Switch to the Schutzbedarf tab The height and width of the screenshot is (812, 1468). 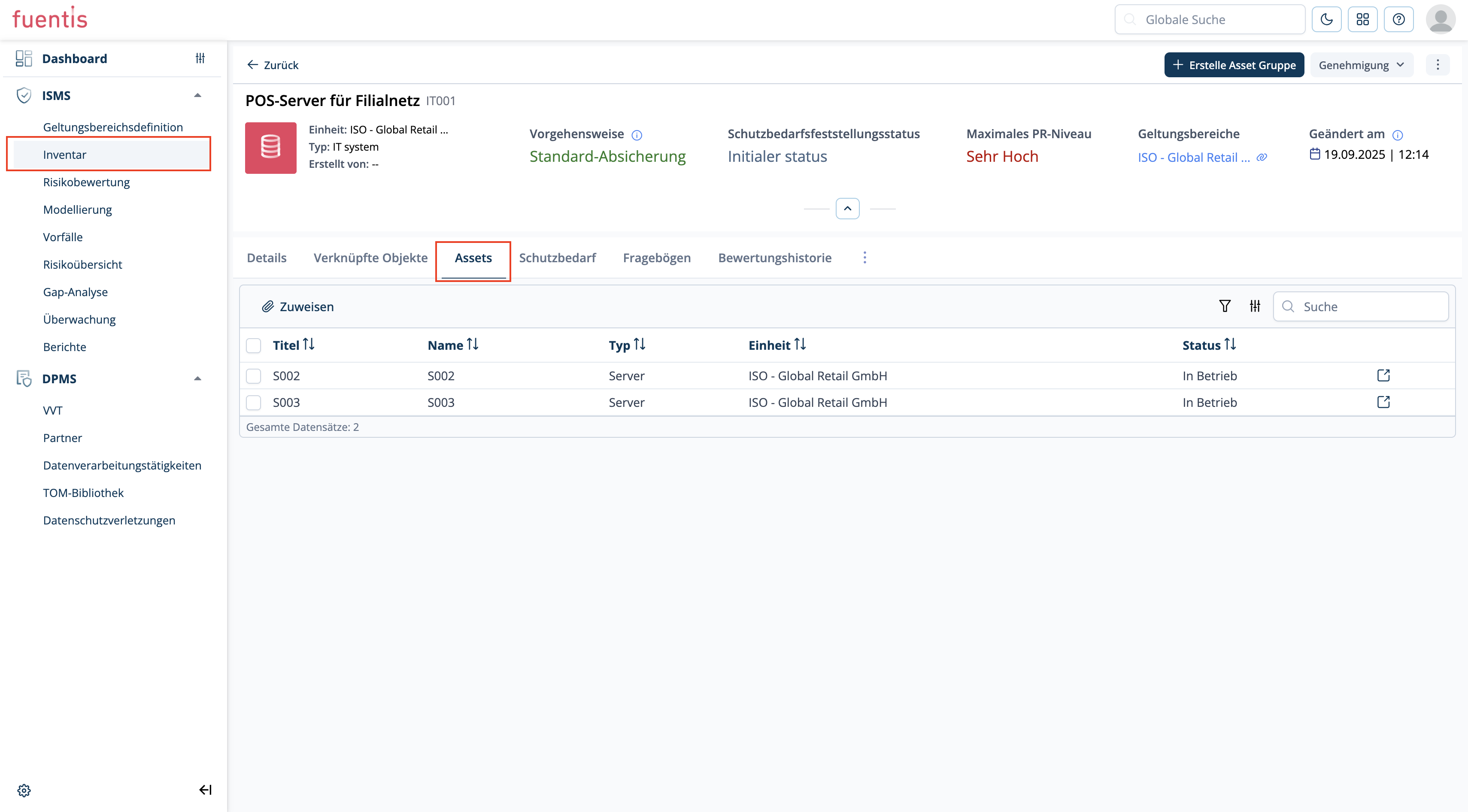(557, 258)
